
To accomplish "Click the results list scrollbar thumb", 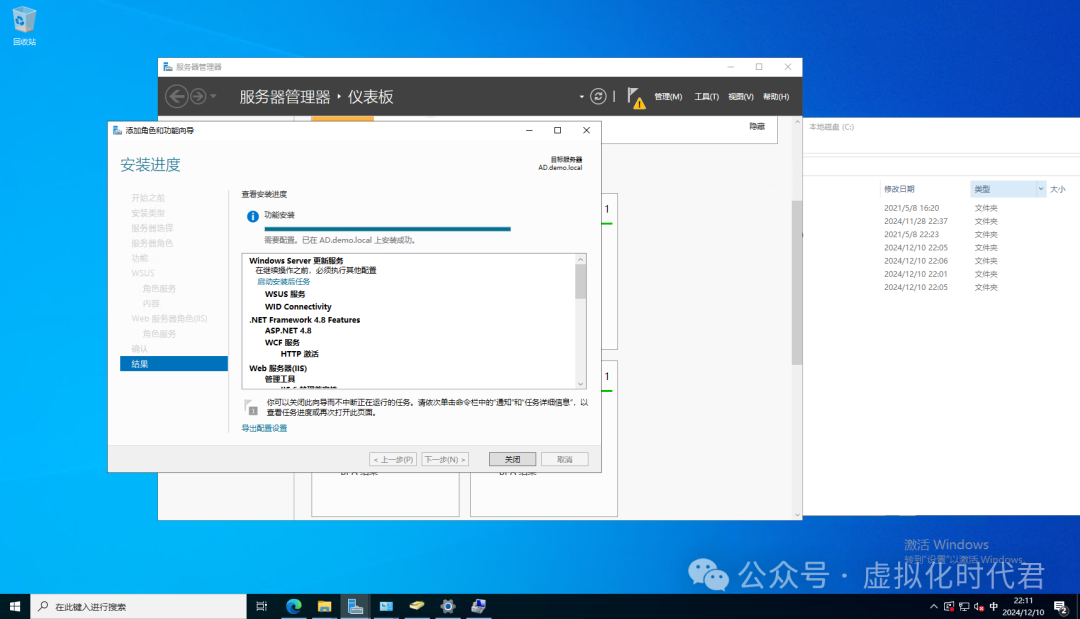I will pos(581,282).
